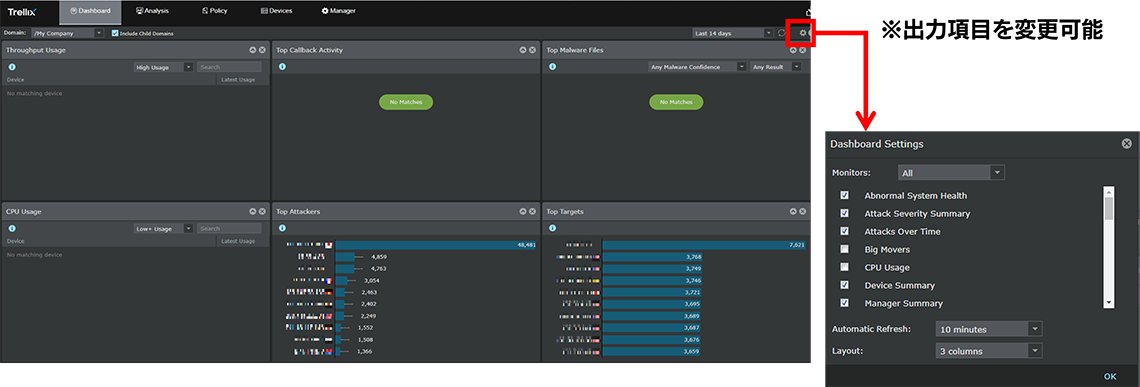Image resolution: width=1140 pixels, height=387 pixels.
Task: Click Top Targets value 3,659
Action: tap(691, 351)
